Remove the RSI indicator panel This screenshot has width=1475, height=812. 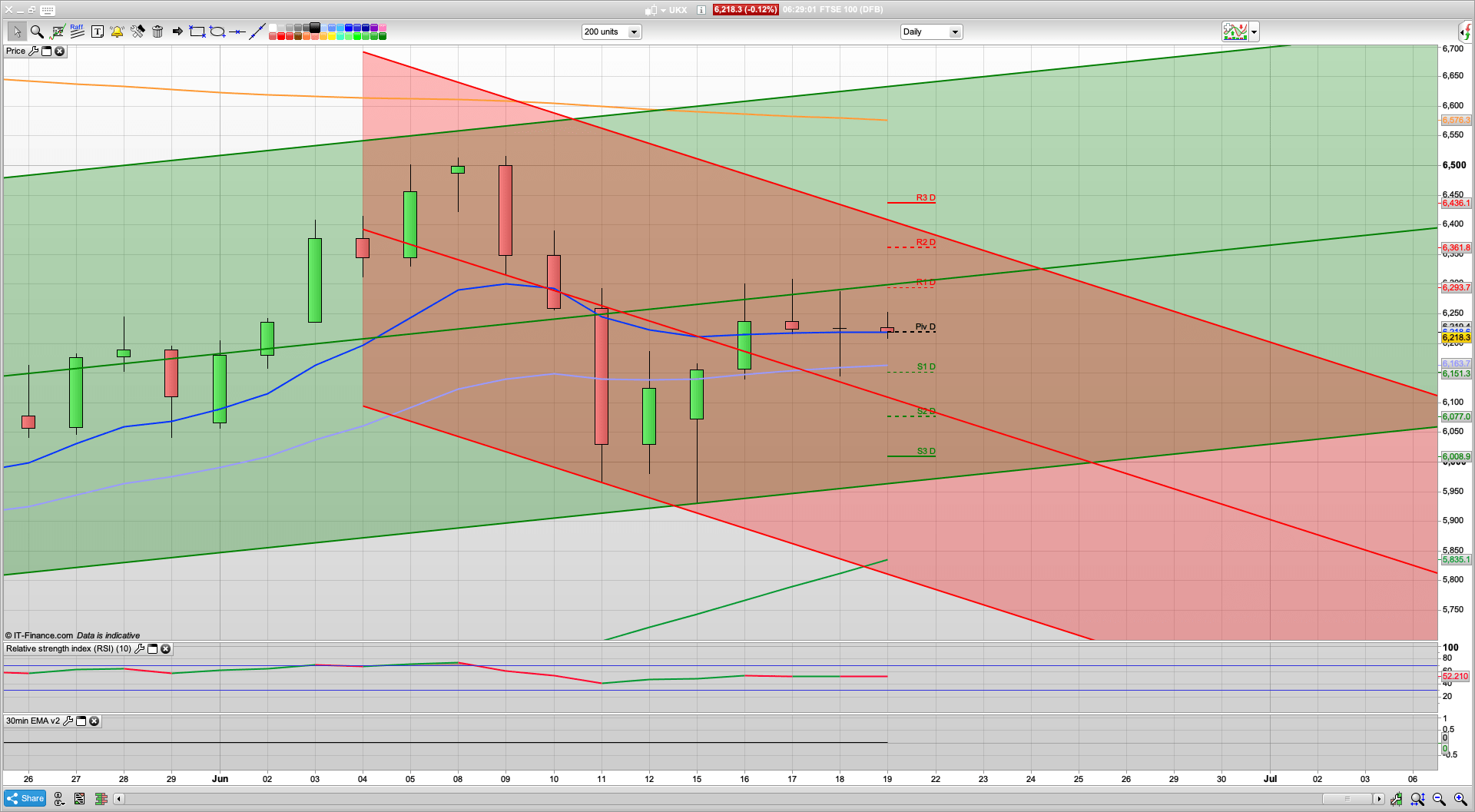[165, 648]
